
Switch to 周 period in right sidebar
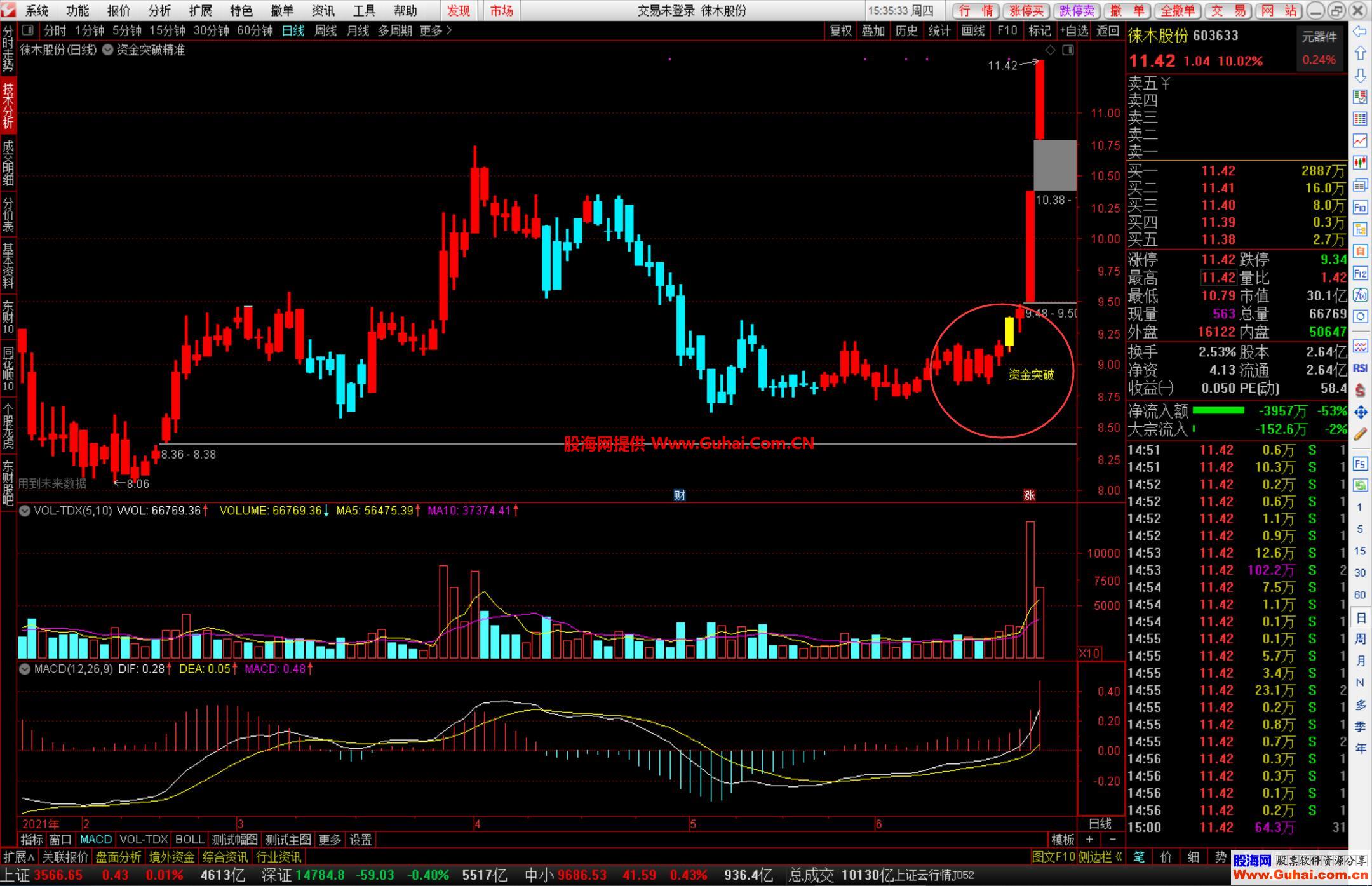[x=1360, y=639]
